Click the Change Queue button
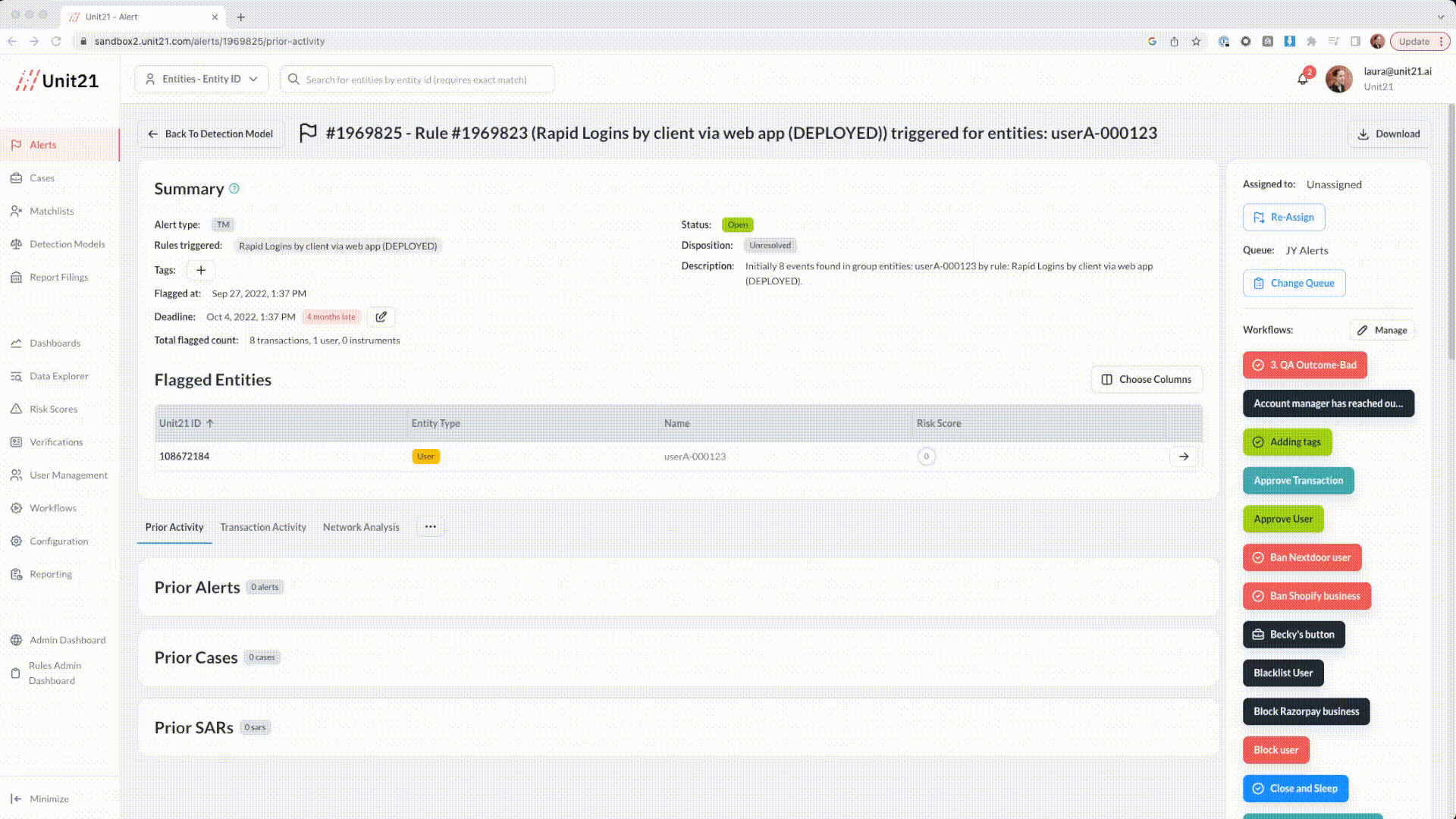 (x=1294, y=284)
